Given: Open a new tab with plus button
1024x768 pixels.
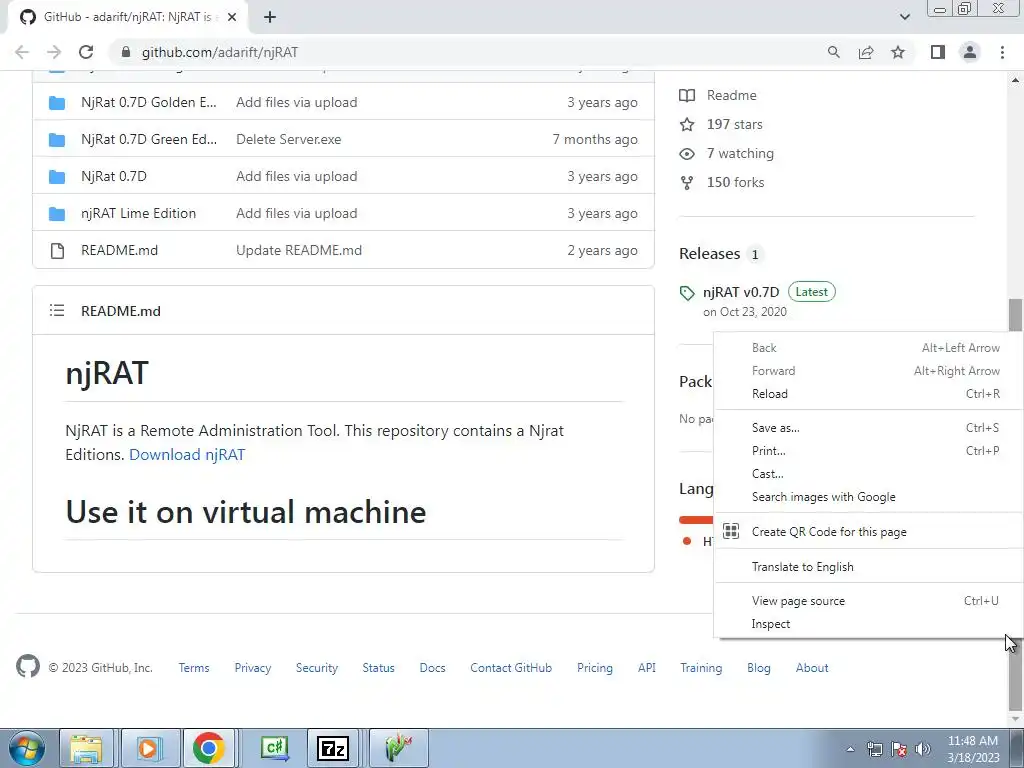Looking at the screenshot, I should click(270, 17).
